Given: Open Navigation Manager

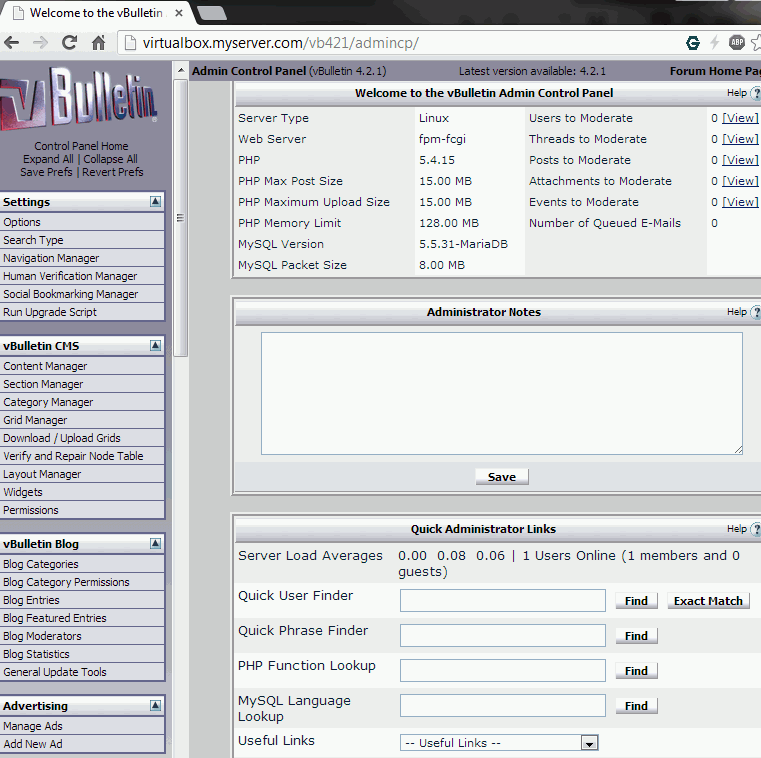Looking at the screenshot, I should click(x=82, y=258).
